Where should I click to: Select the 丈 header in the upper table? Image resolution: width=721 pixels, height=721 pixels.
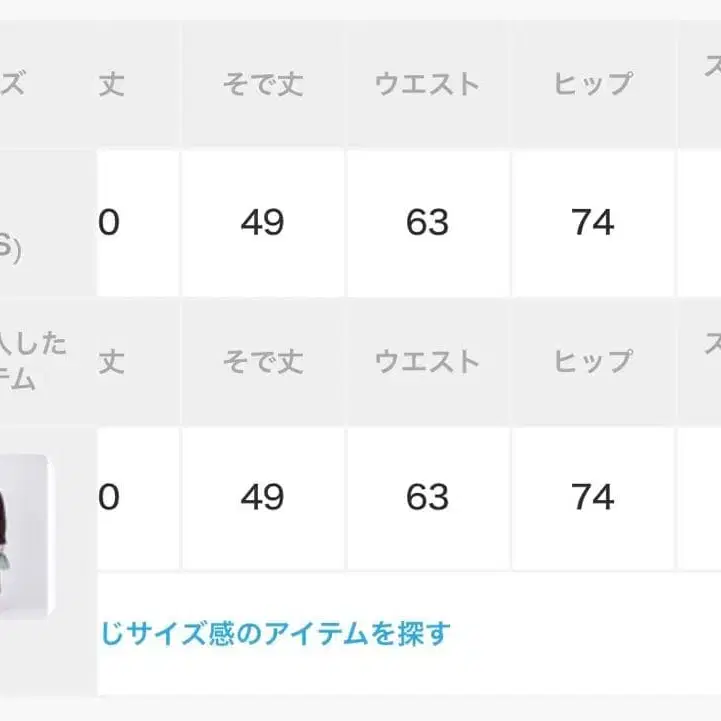pos(111,85)
